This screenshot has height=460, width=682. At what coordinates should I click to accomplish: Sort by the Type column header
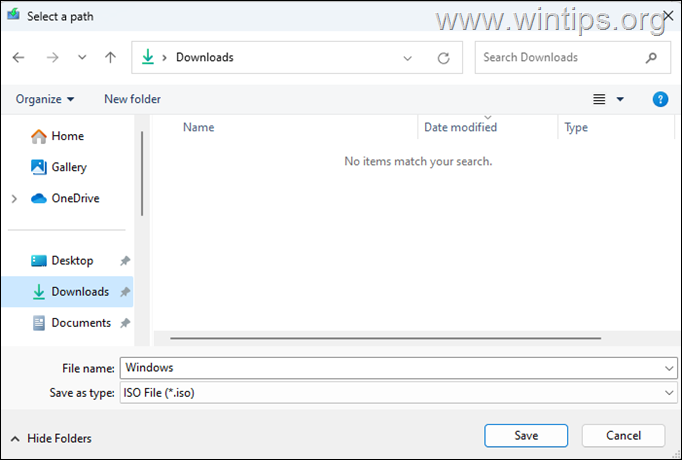click(x=576, y=127)
